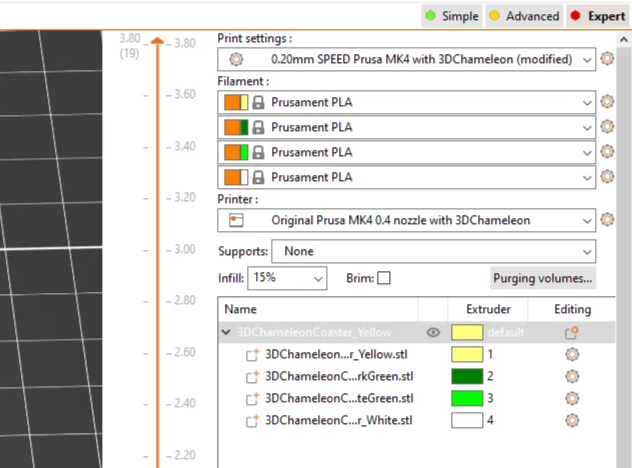Screen dimensions: 632x468
Task: Open Purging volumes dialog
Action: [543, 278]
